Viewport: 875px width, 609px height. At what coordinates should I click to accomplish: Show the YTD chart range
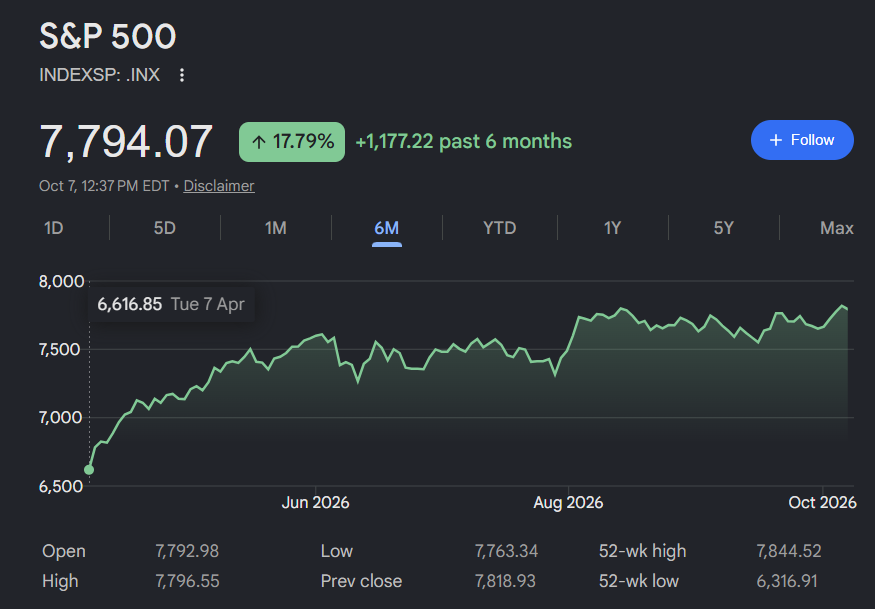pyautogui.click(x=499, y=228)
